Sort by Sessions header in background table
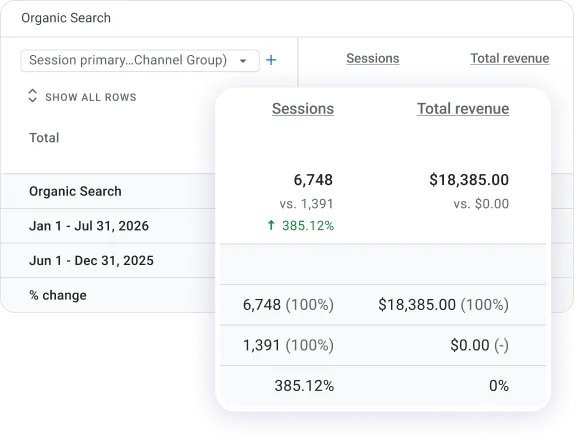 click(373, 58)
